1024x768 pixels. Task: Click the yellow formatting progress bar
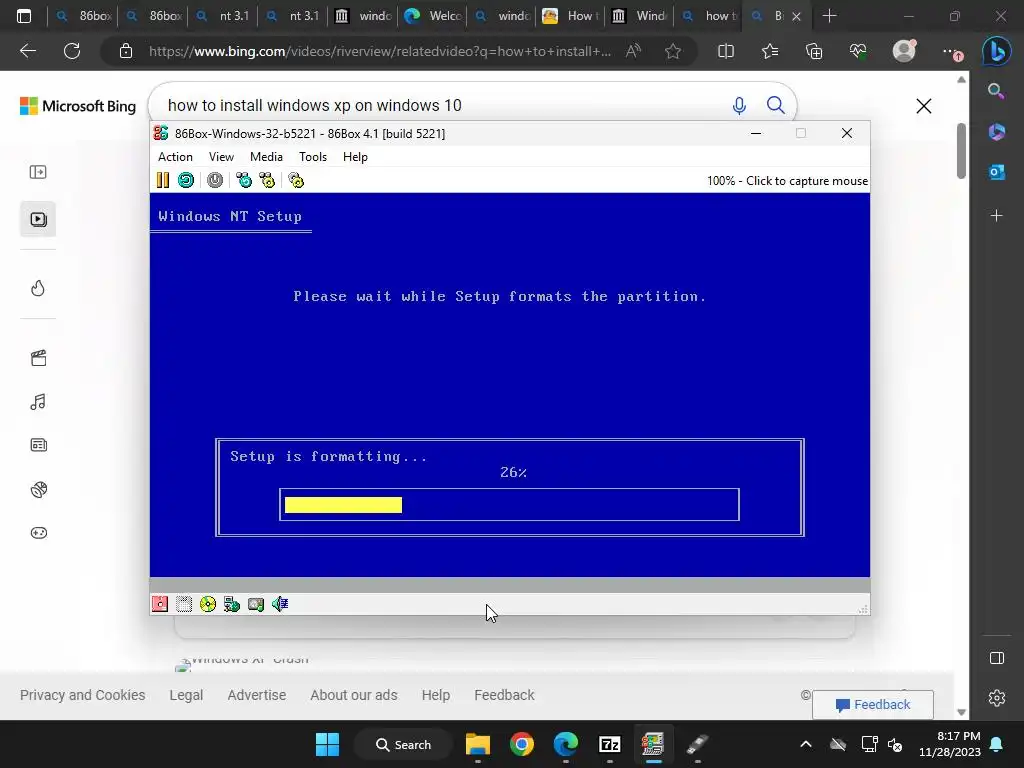coord(344,505)
